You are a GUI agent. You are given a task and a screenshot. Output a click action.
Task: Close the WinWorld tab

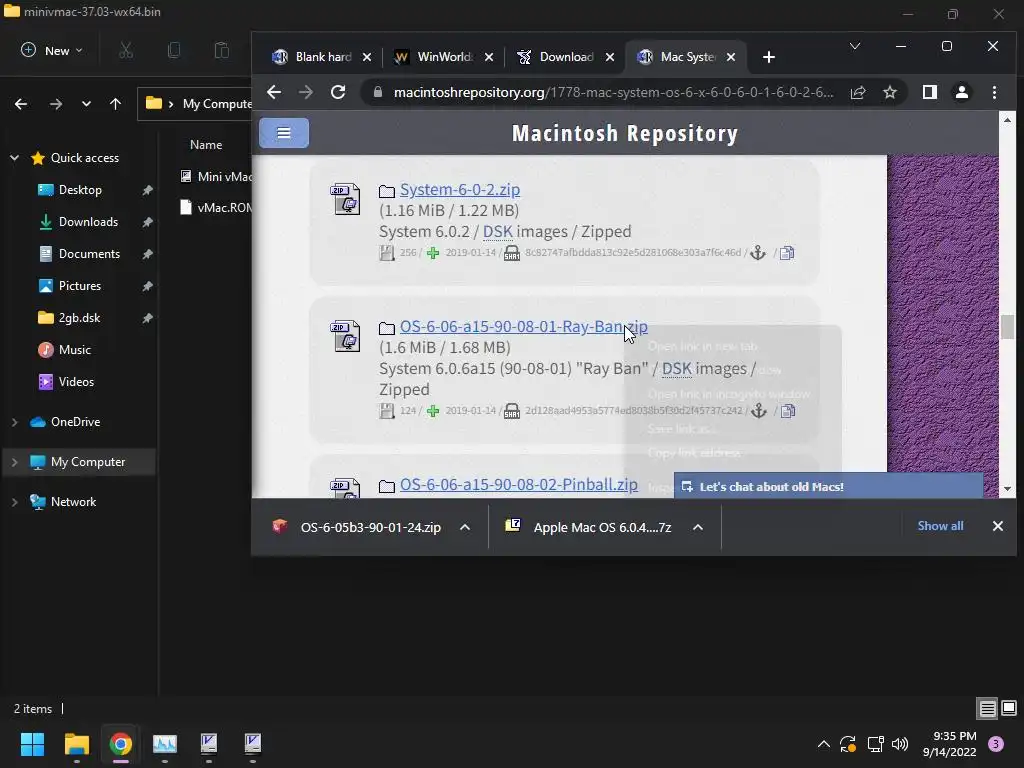[x=488, y=57]
